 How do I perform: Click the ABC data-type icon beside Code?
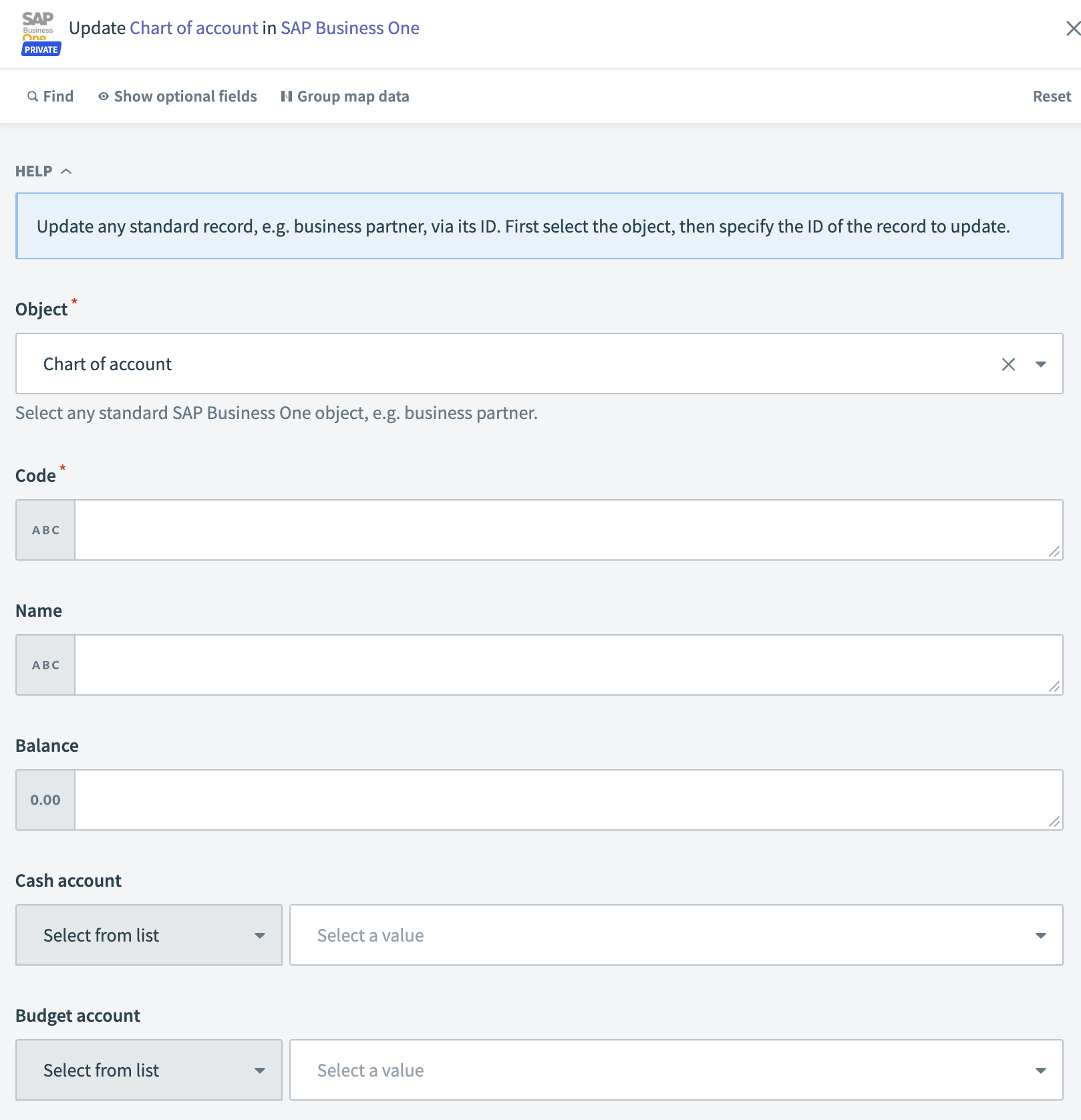point(44,530)
